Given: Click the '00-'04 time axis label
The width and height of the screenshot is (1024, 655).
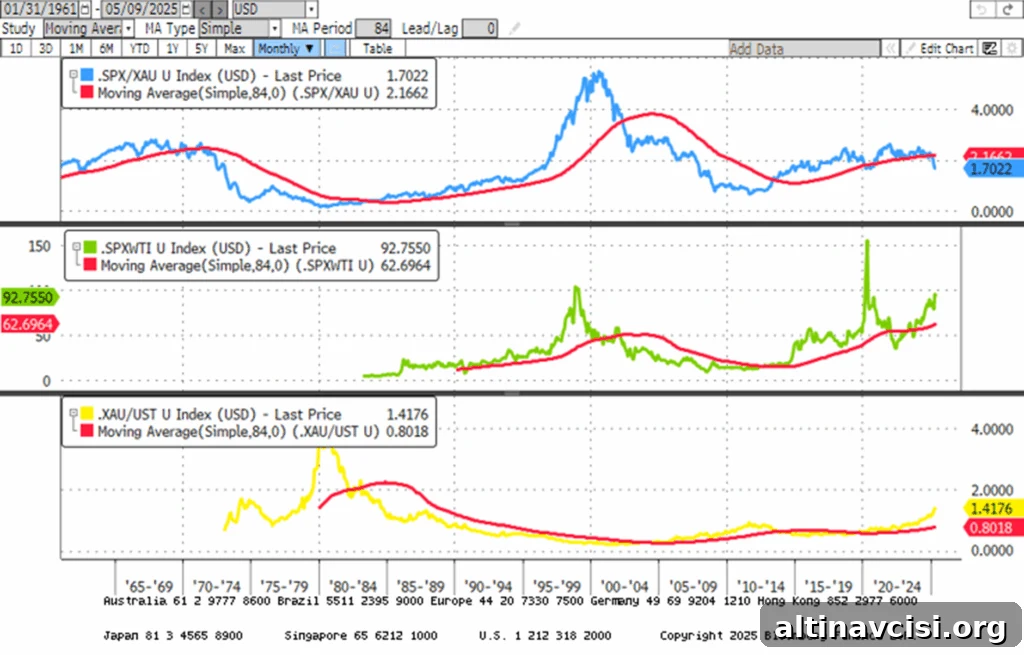Looking at the screenshot, I should 624,586.
